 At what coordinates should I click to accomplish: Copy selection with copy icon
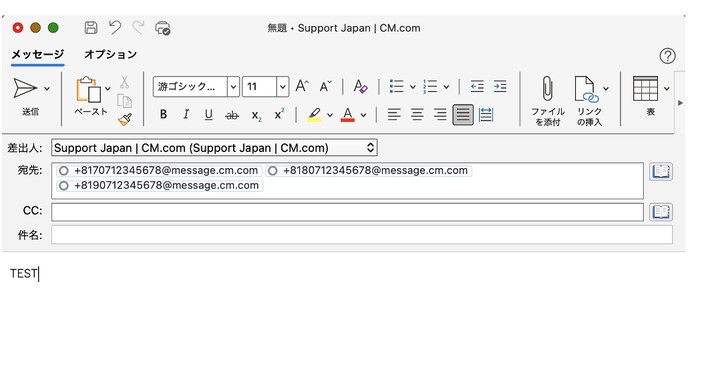coord(124,101)
